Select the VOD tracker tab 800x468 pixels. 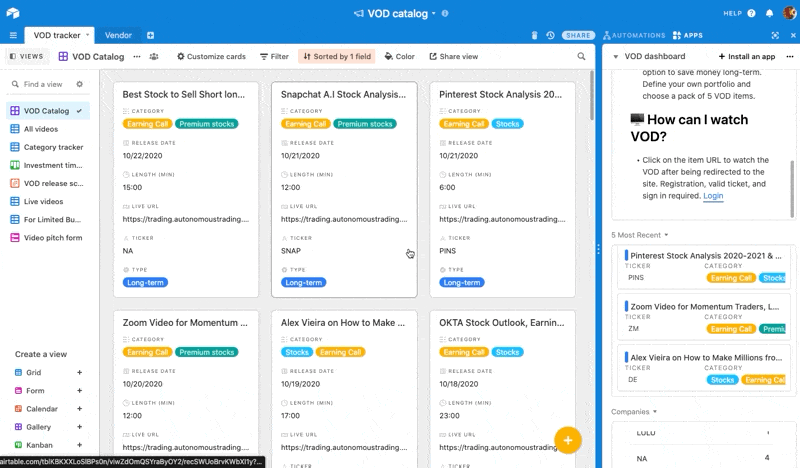tap(57, 35)
